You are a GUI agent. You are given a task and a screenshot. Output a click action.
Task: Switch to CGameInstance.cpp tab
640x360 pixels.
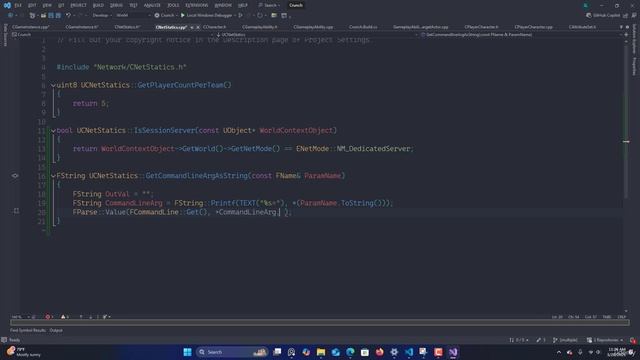(x=31, y=27)
